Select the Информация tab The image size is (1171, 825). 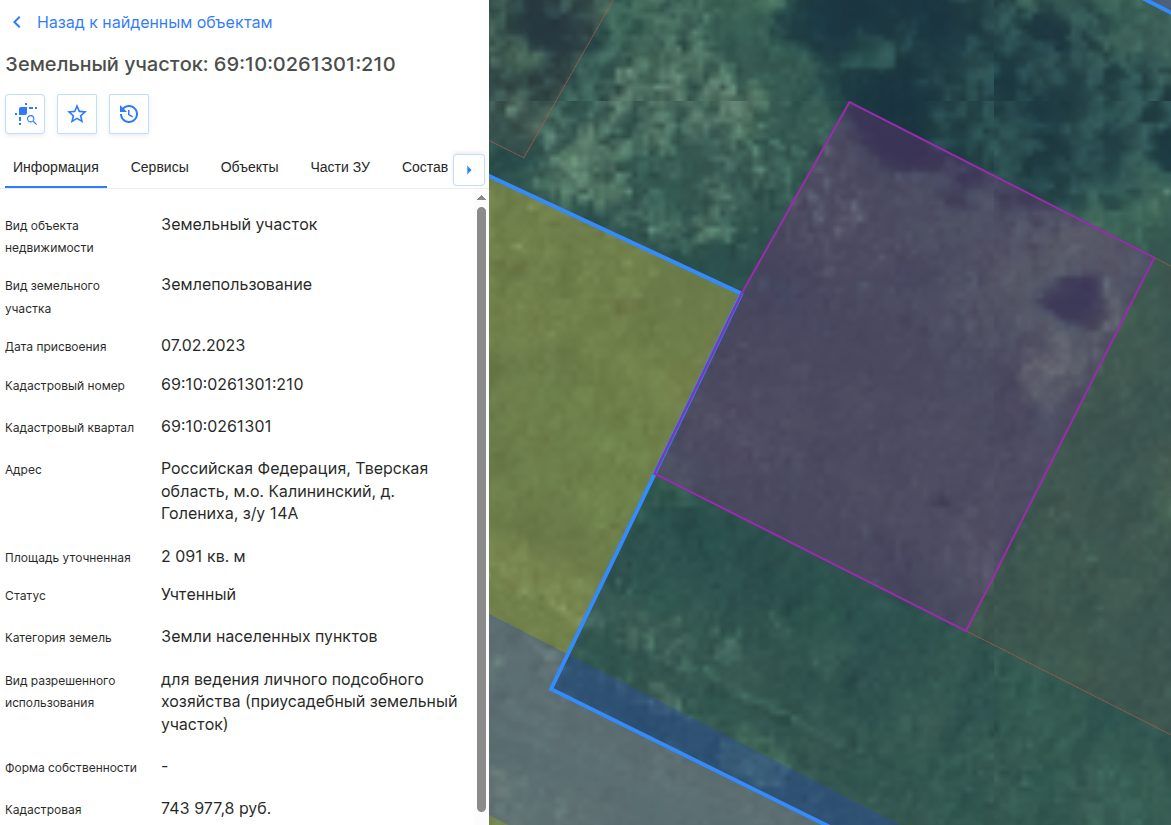coord(56,167)
